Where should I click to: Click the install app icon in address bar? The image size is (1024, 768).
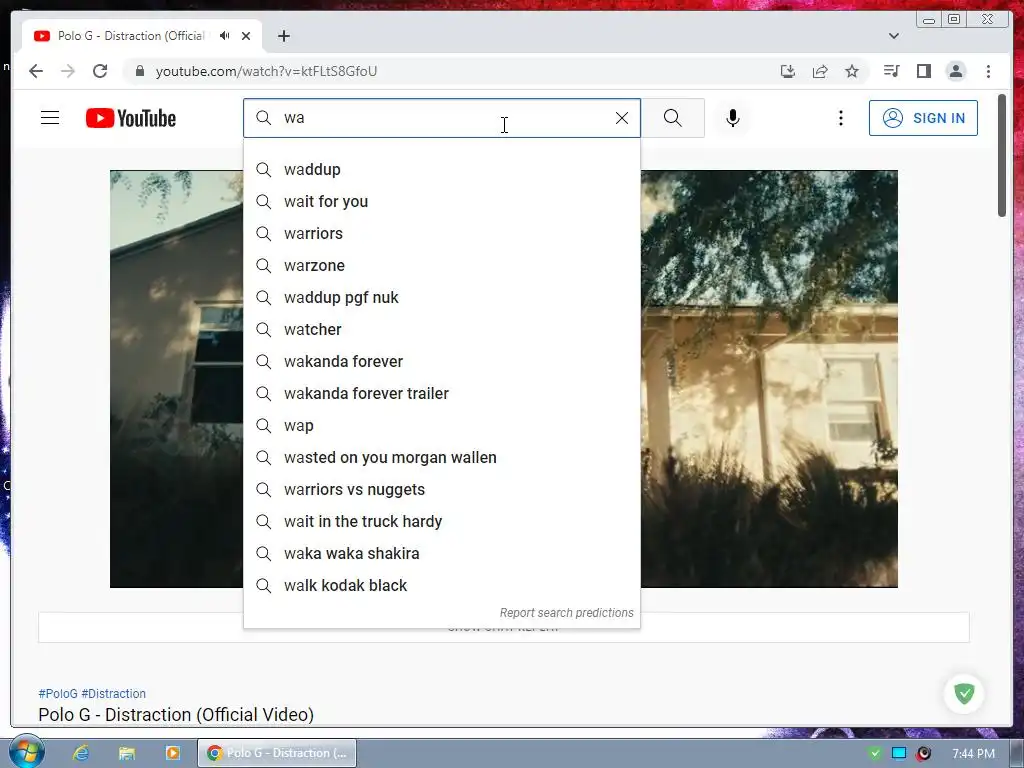(x=788, y=71)
